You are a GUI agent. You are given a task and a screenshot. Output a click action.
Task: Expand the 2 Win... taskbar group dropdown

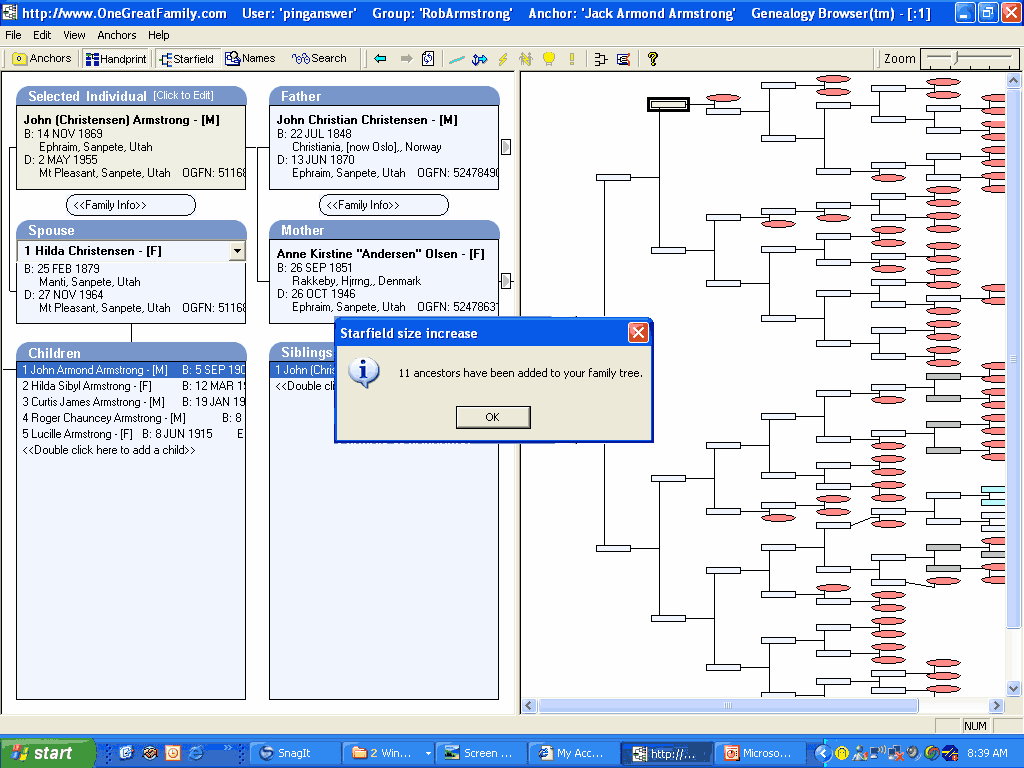click(428, 753)
